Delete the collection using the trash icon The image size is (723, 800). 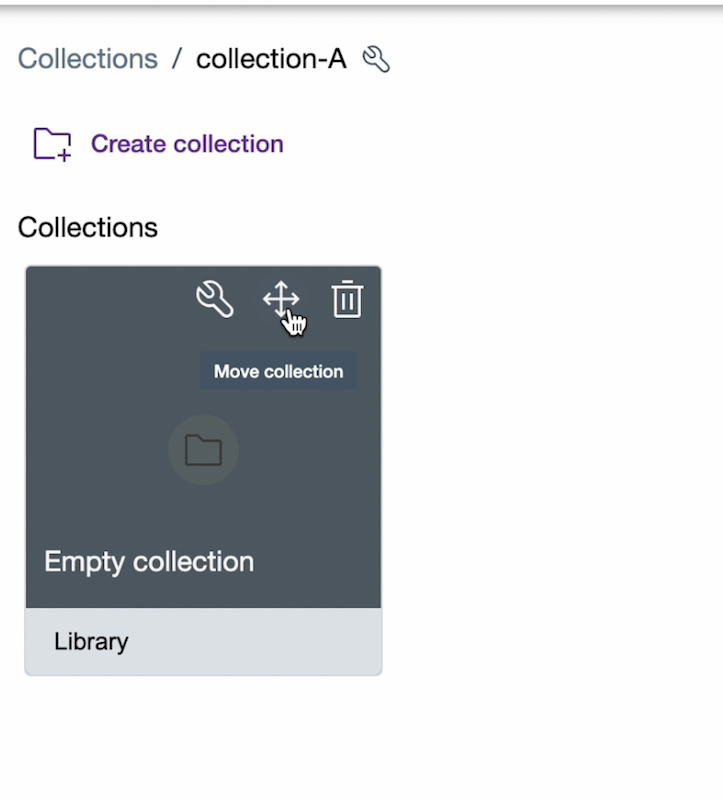[x=347, y=299]
